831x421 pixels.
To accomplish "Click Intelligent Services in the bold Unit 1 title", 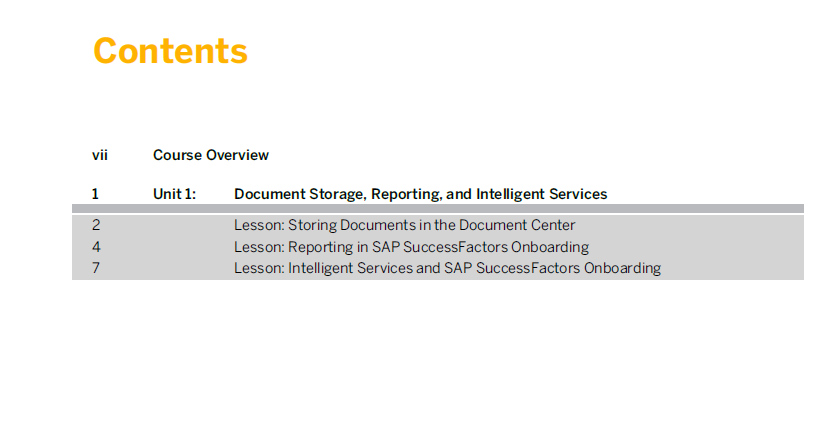I will point(542,194).
